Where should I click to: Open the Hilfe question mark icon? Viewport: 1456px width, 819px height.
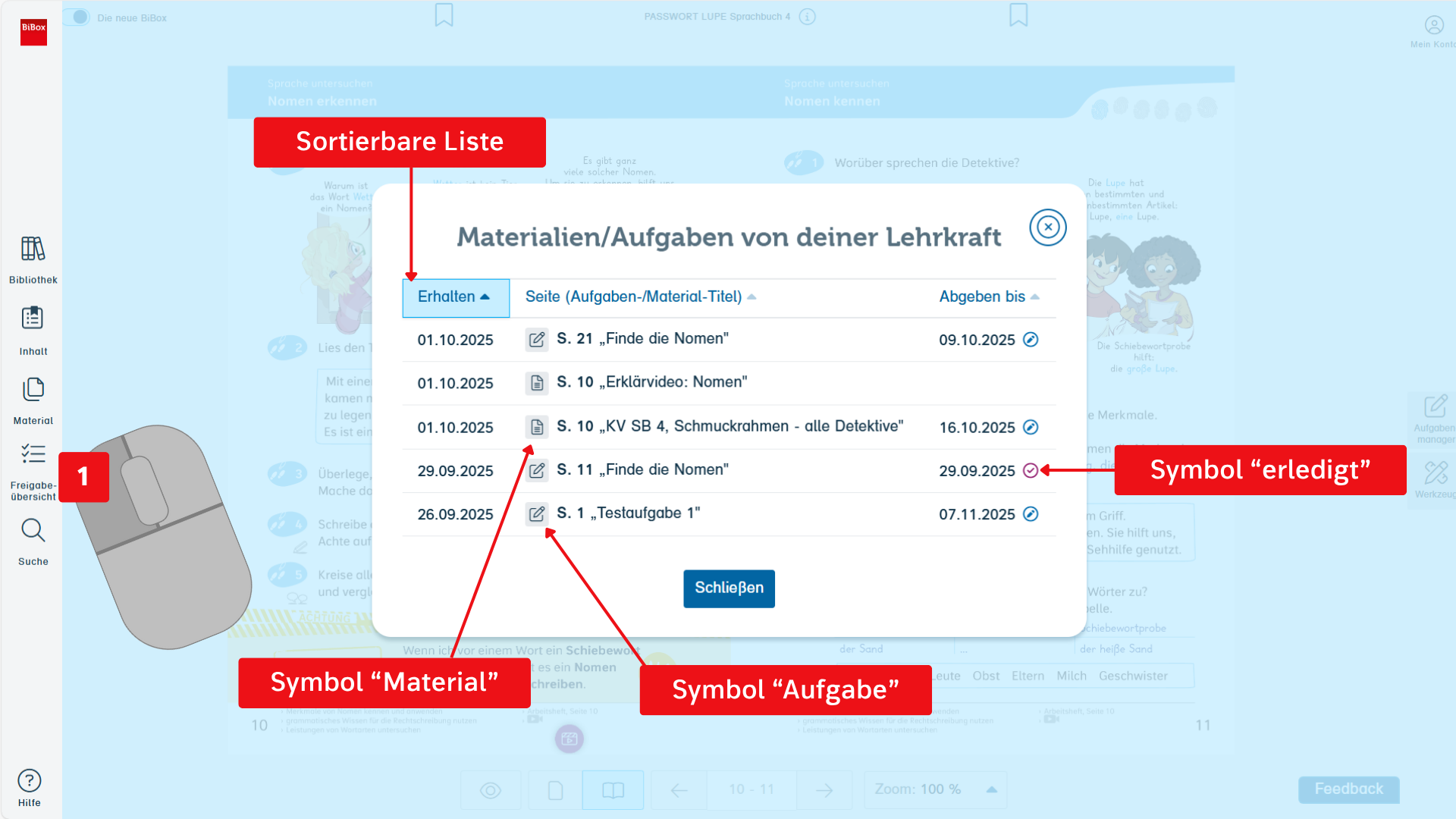pos(30,780)
